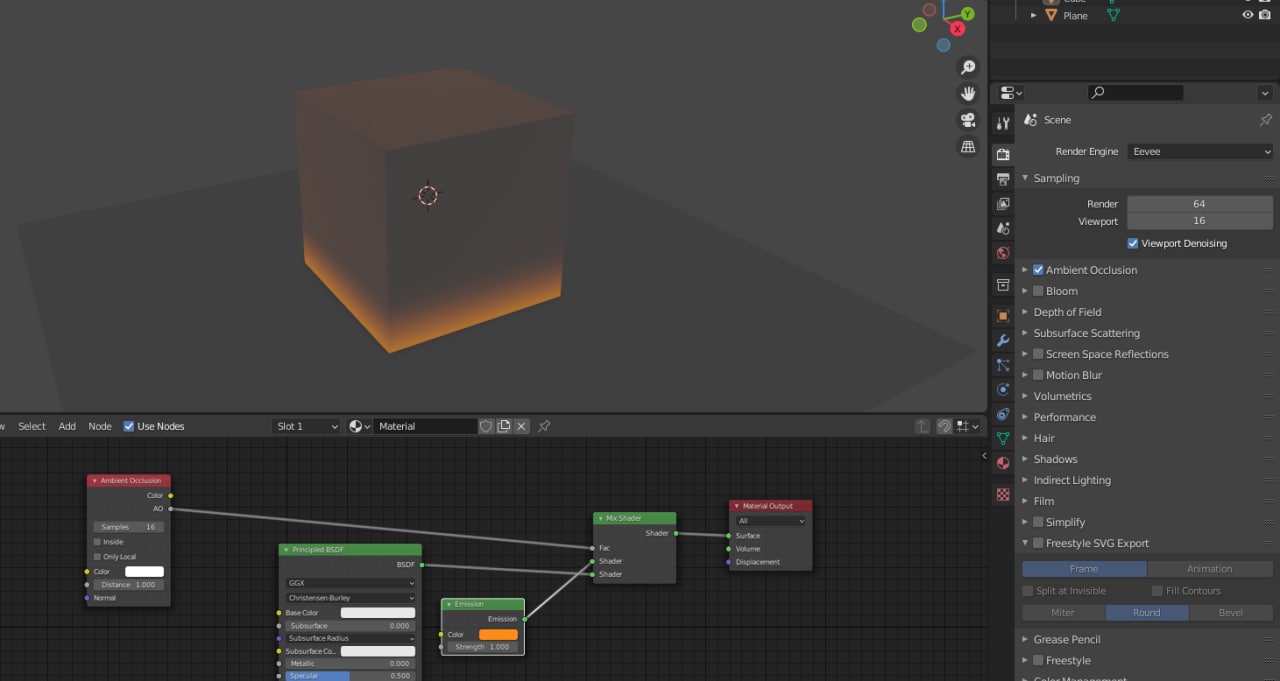The image size is (1280, 681).
Task: Pin the Scene properties context
Action: 1265,119
